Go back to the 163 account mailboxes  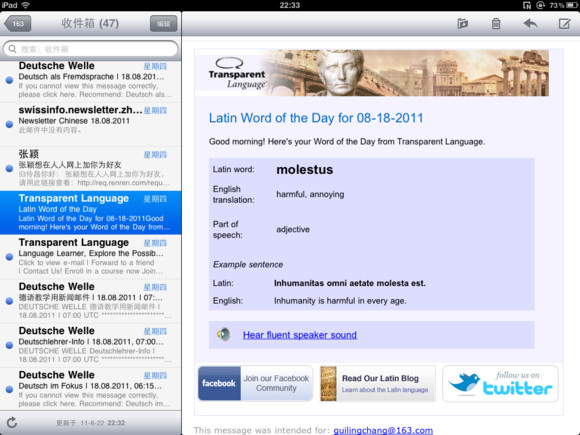[x=17, y=24]
